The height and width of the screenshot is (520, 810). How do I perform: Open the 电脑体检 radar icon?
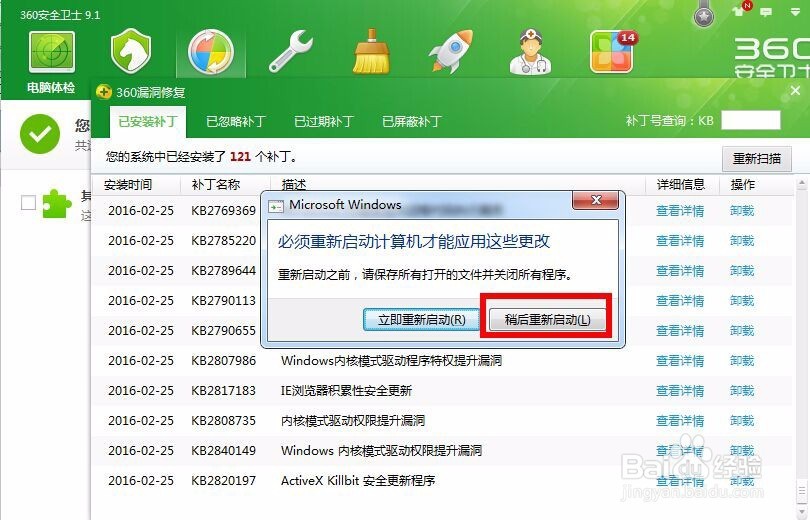[52, 52]
